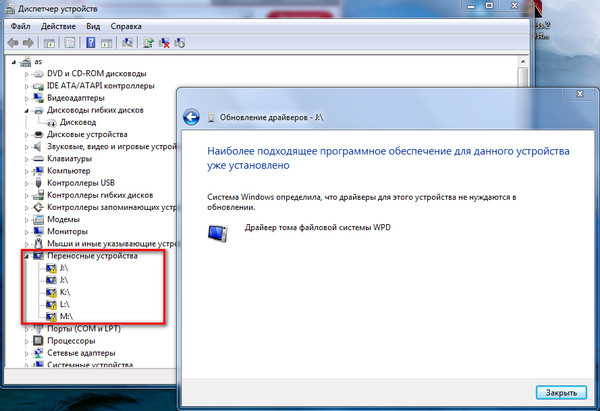Select Переносные устройства category label
600x411 pixels.
coord(92,256)
